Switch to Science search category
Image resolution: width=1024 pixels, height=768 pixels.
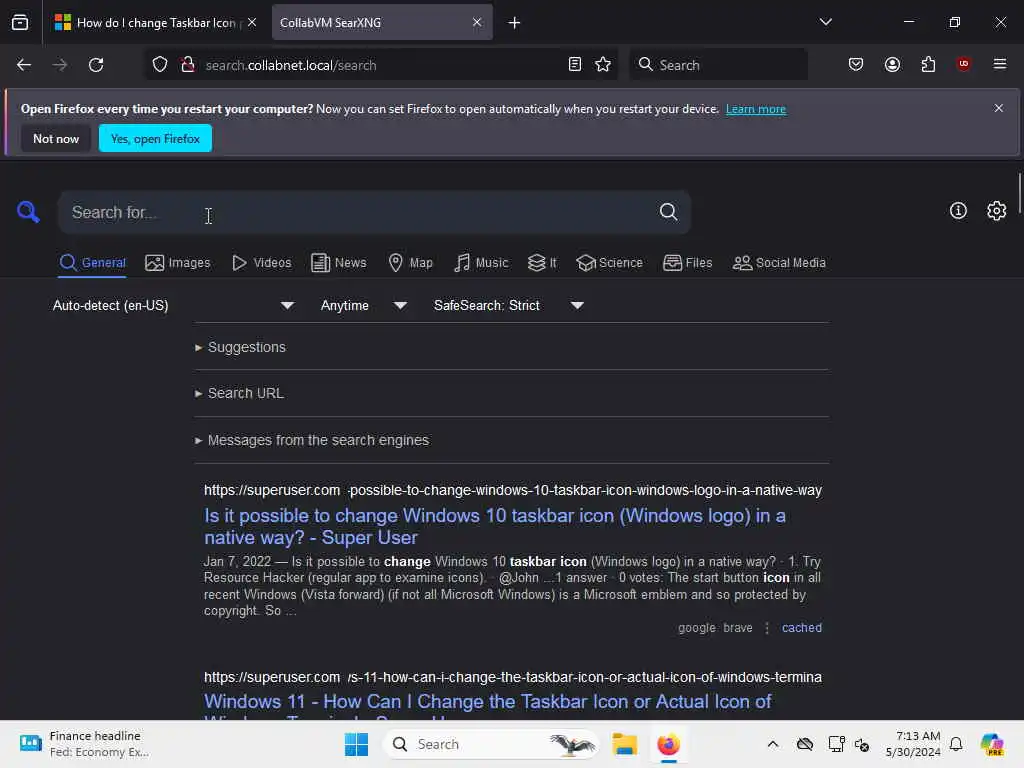[609, 263]
